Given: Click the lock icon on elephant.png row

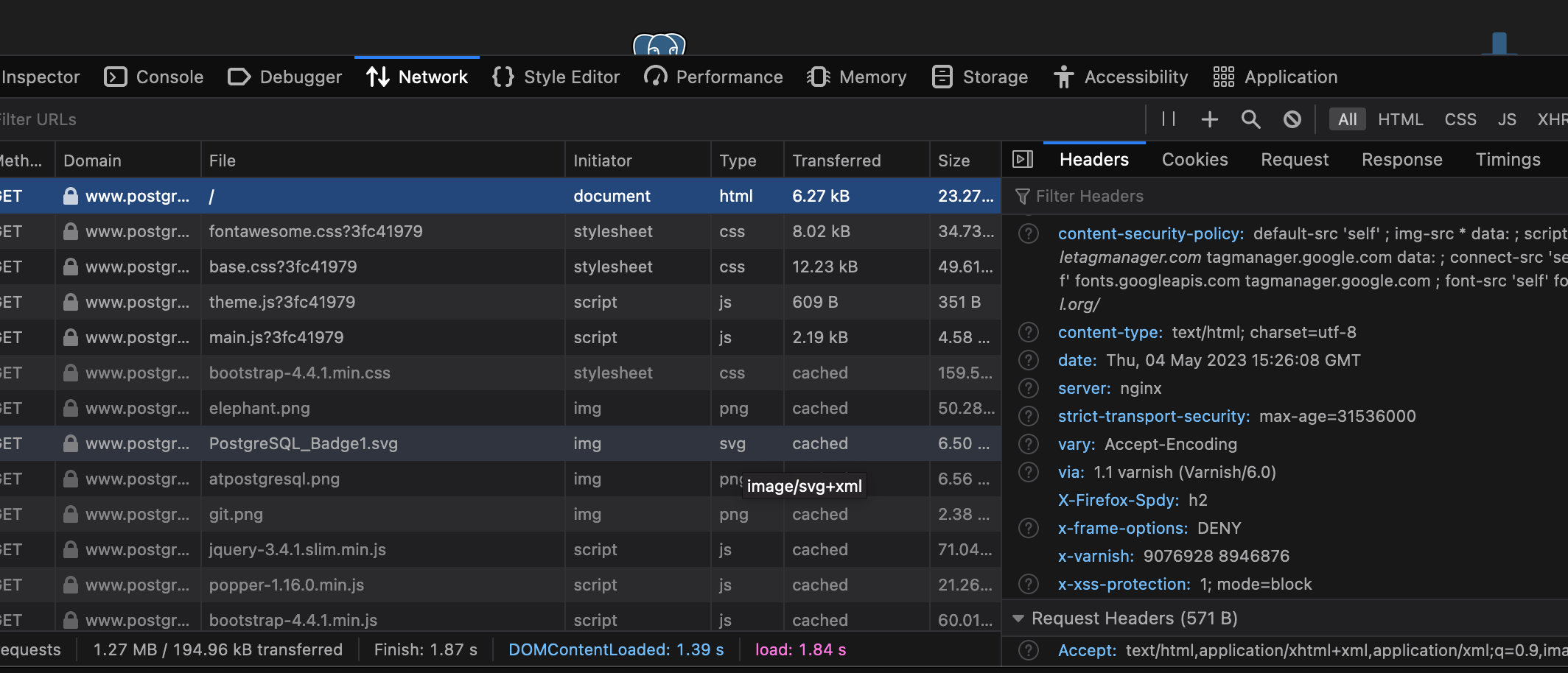Looking at the screenshot, I should click(x=71, y=409).
